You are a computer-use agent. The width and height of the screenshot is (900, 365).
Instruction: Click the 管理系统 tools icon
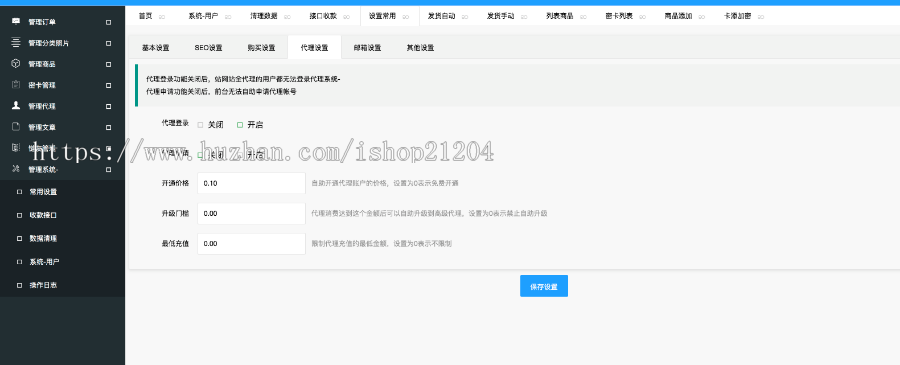16,169
